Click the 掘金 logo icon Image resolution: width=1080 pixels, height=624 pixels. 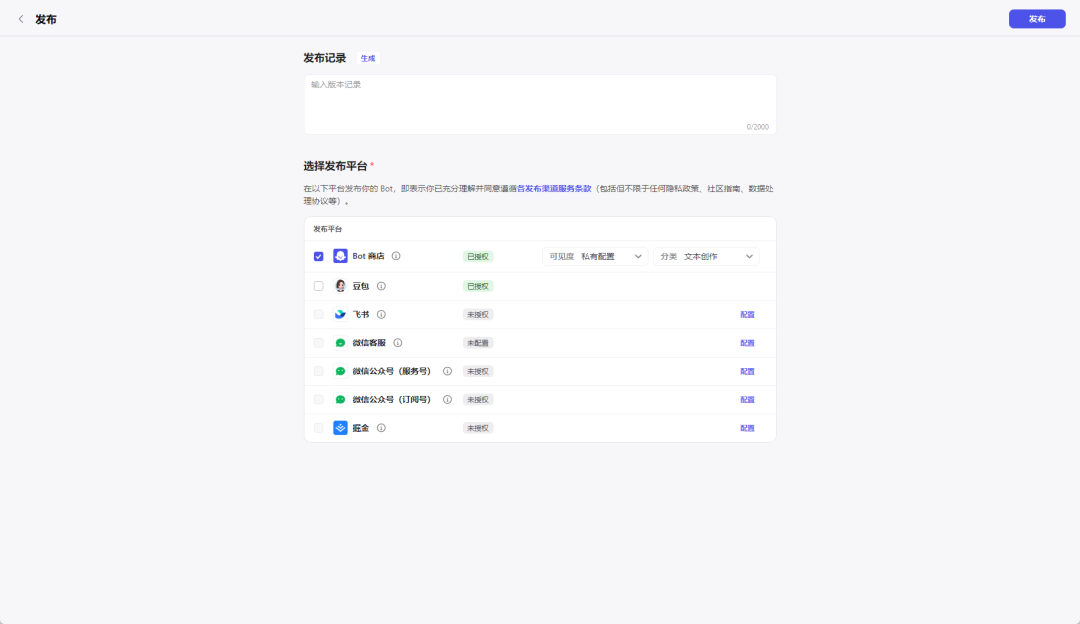pyautogui.click(x=340, y=428)
